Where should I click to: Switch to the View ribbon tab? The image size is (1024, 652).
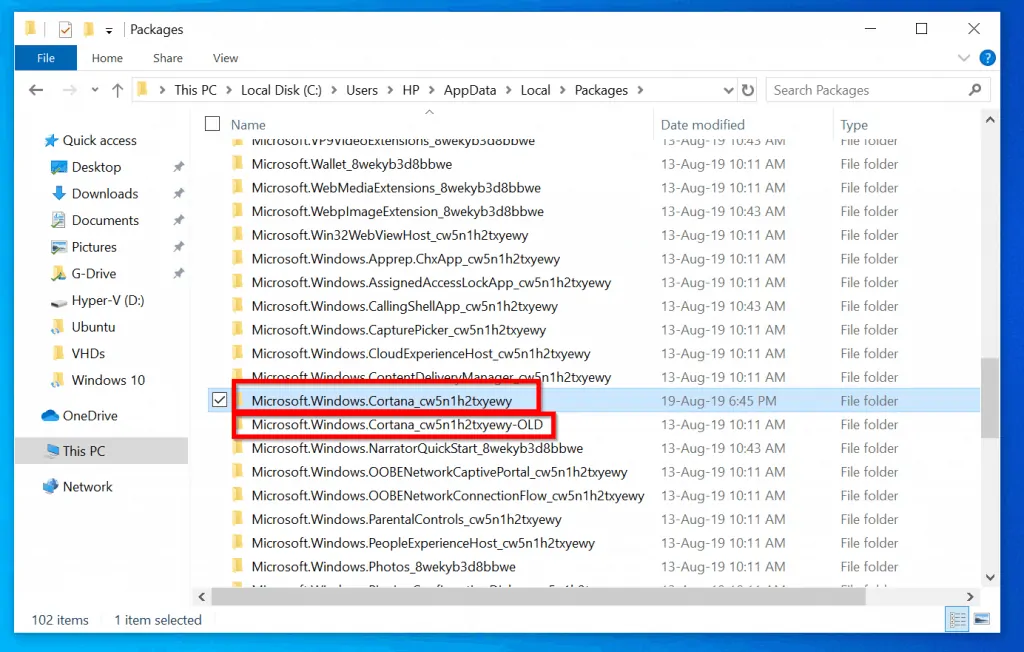pos(225,58)
